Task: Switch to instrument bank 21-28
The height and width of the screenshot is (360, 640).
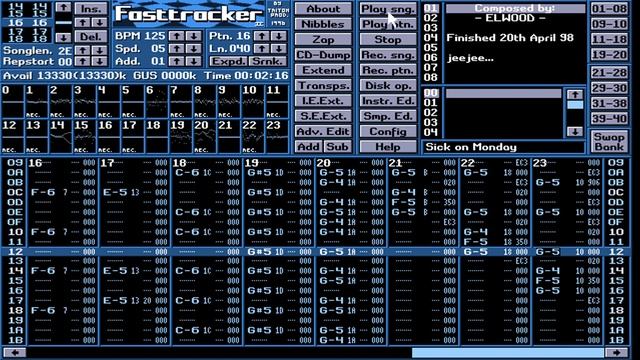Action: coord(609,73)
